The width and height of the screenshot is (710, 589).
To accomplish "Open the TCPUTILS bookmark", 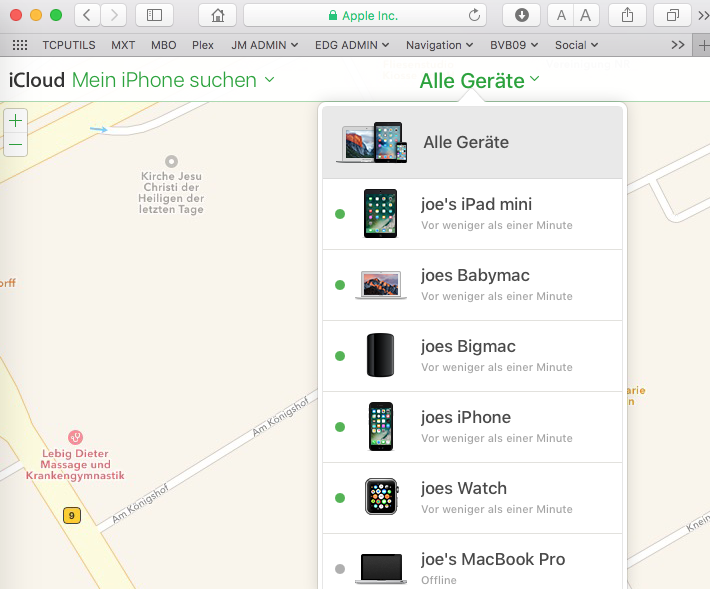I will (69, 45).
